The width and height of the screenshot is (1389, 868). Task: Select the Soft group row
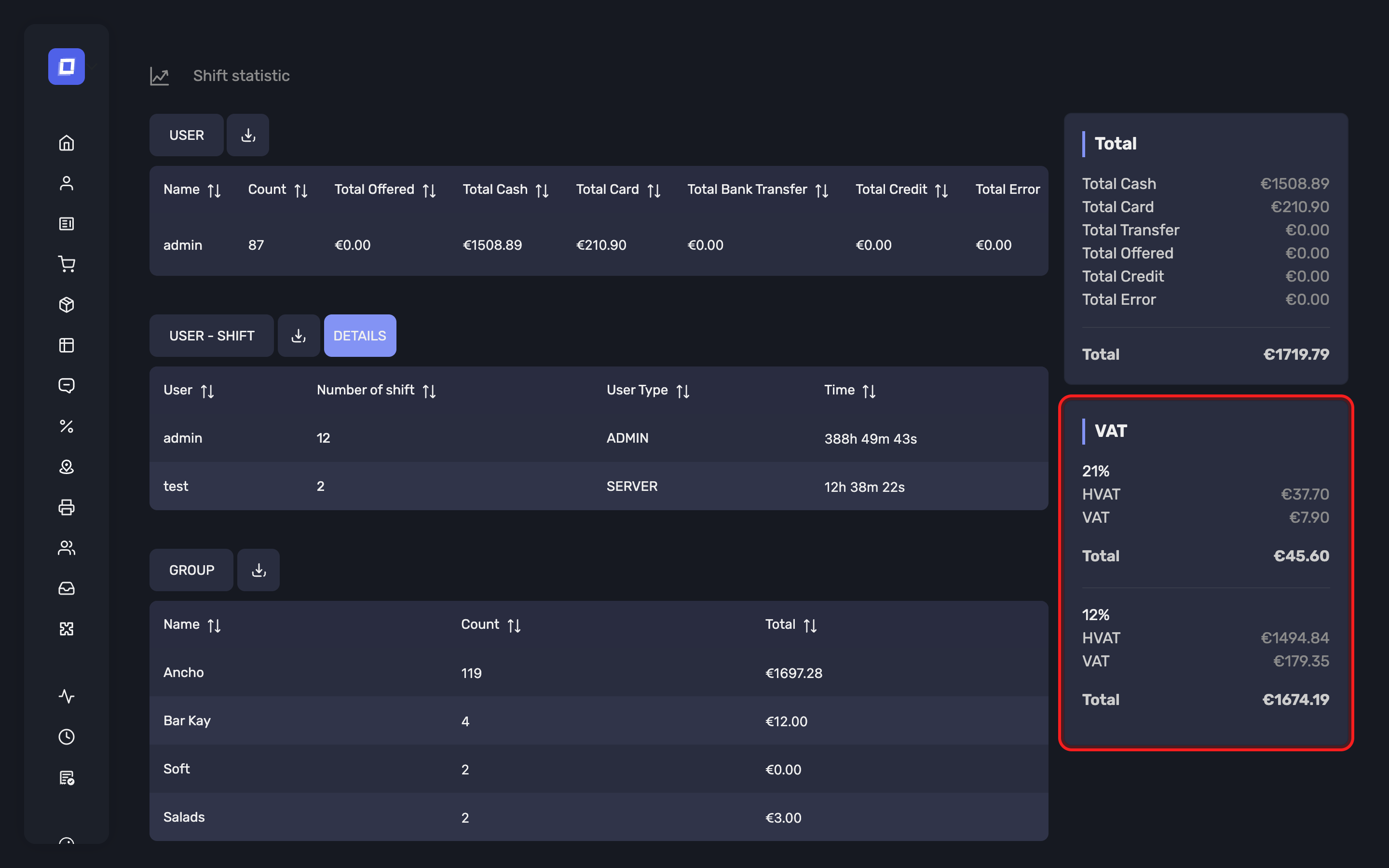pyautogui.click(x=599, y=769)
